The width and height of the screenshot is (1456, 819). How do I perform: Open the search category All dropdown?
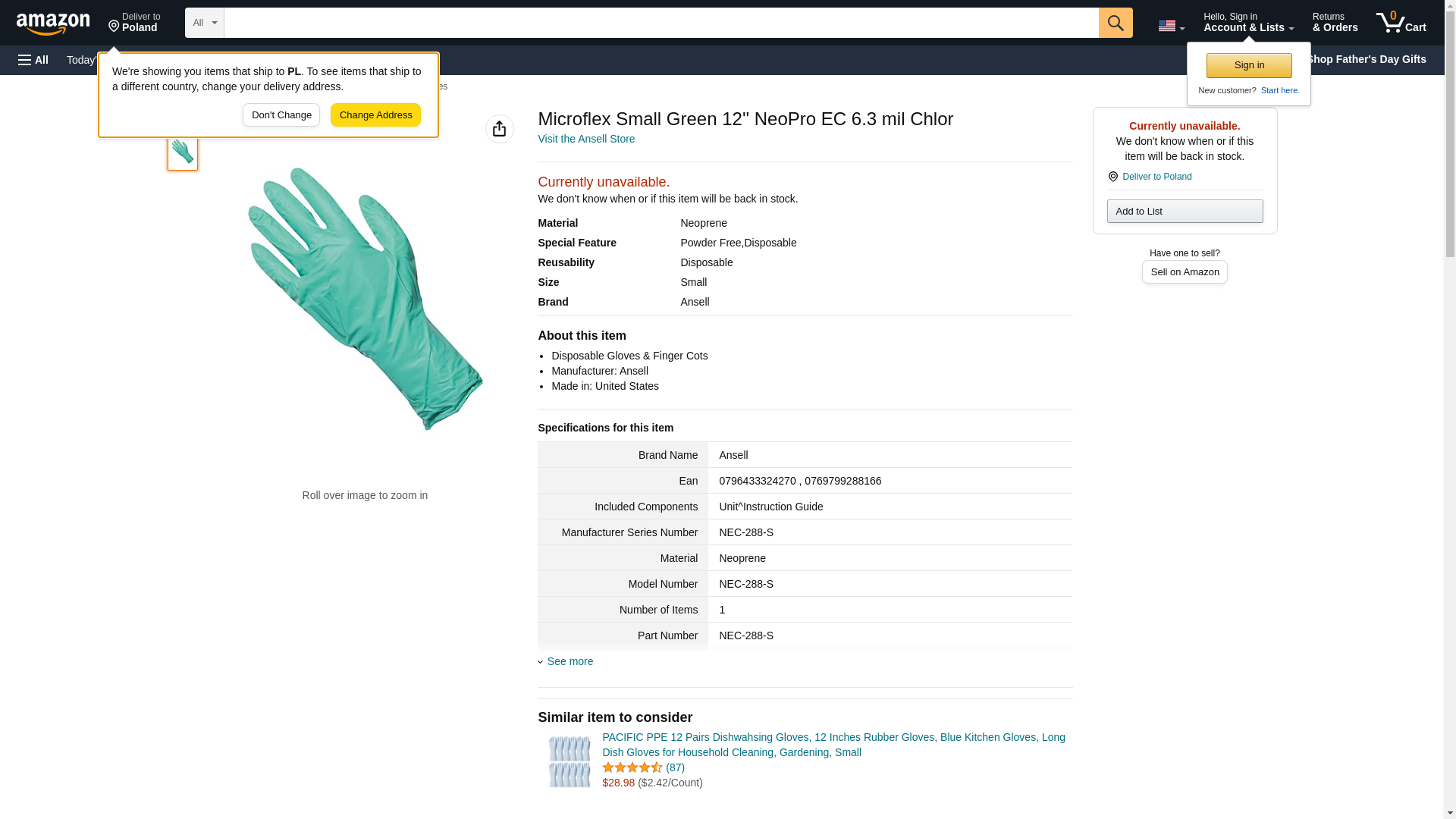[204, 23]
